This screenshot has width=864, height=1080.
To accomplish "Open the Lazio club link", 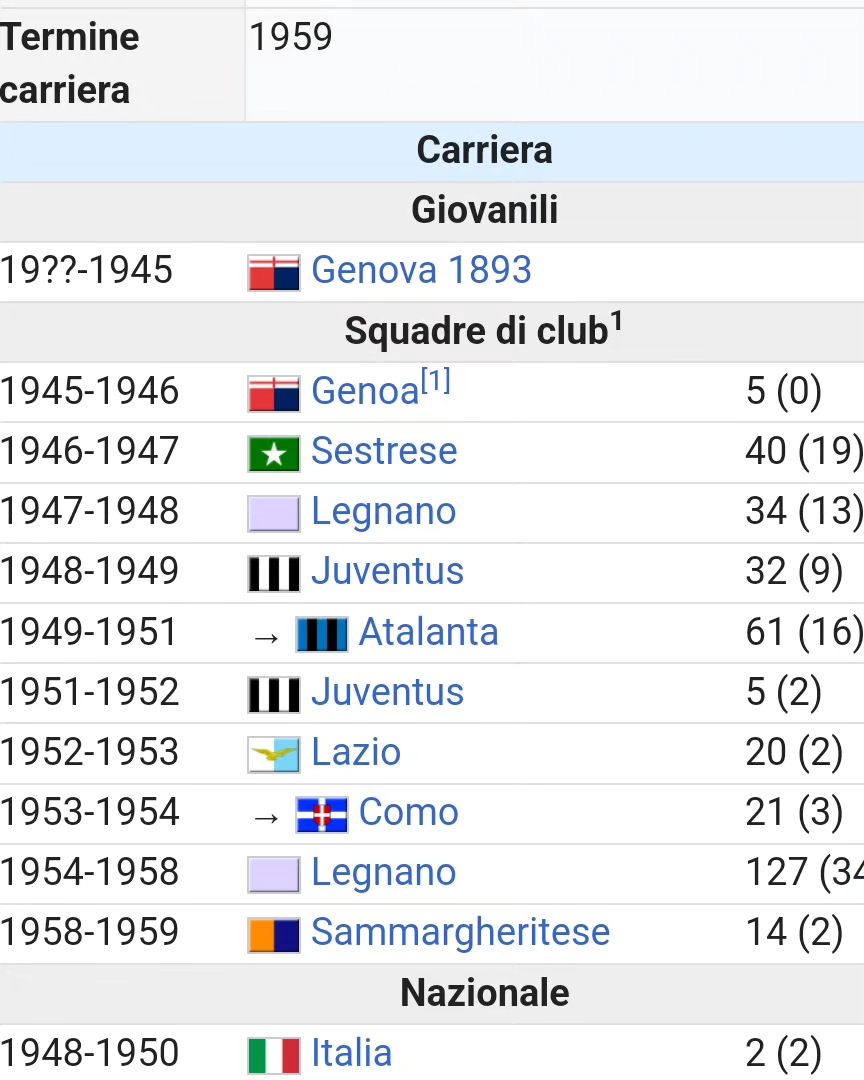I will pos(356,752).
